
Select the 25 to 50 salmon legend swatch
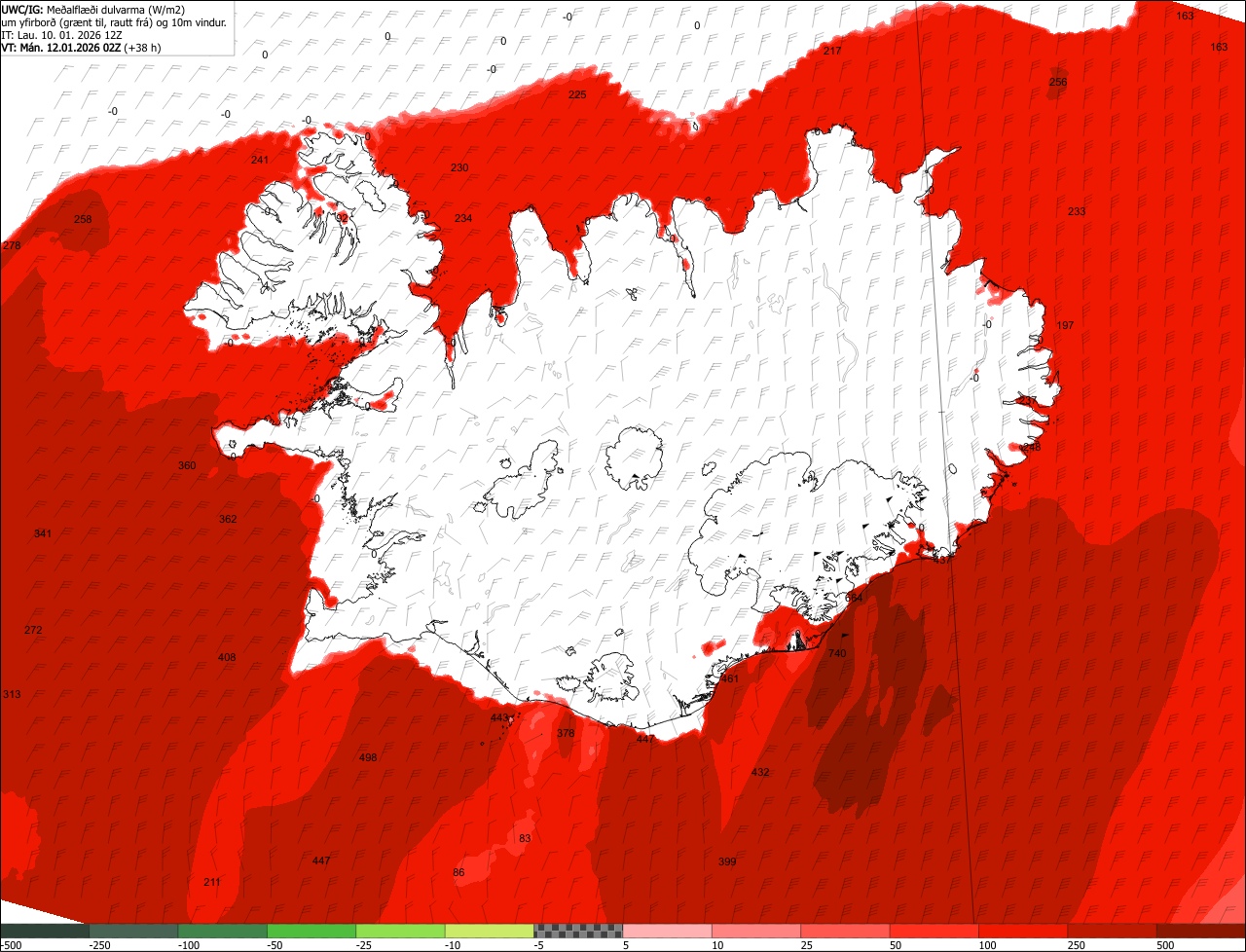[x=846, y=931]
